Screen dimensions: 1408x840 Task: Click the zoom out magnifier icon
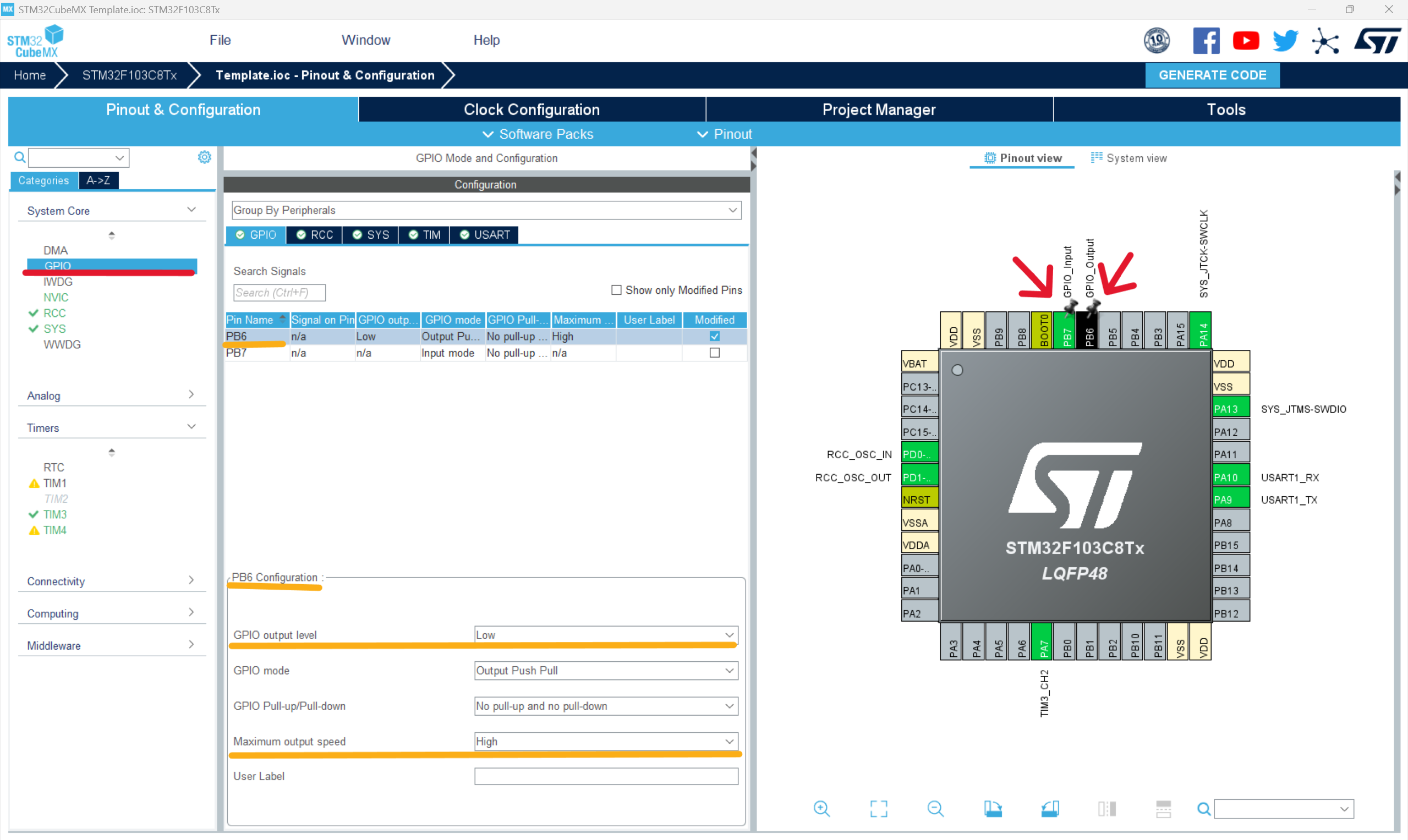935,808
